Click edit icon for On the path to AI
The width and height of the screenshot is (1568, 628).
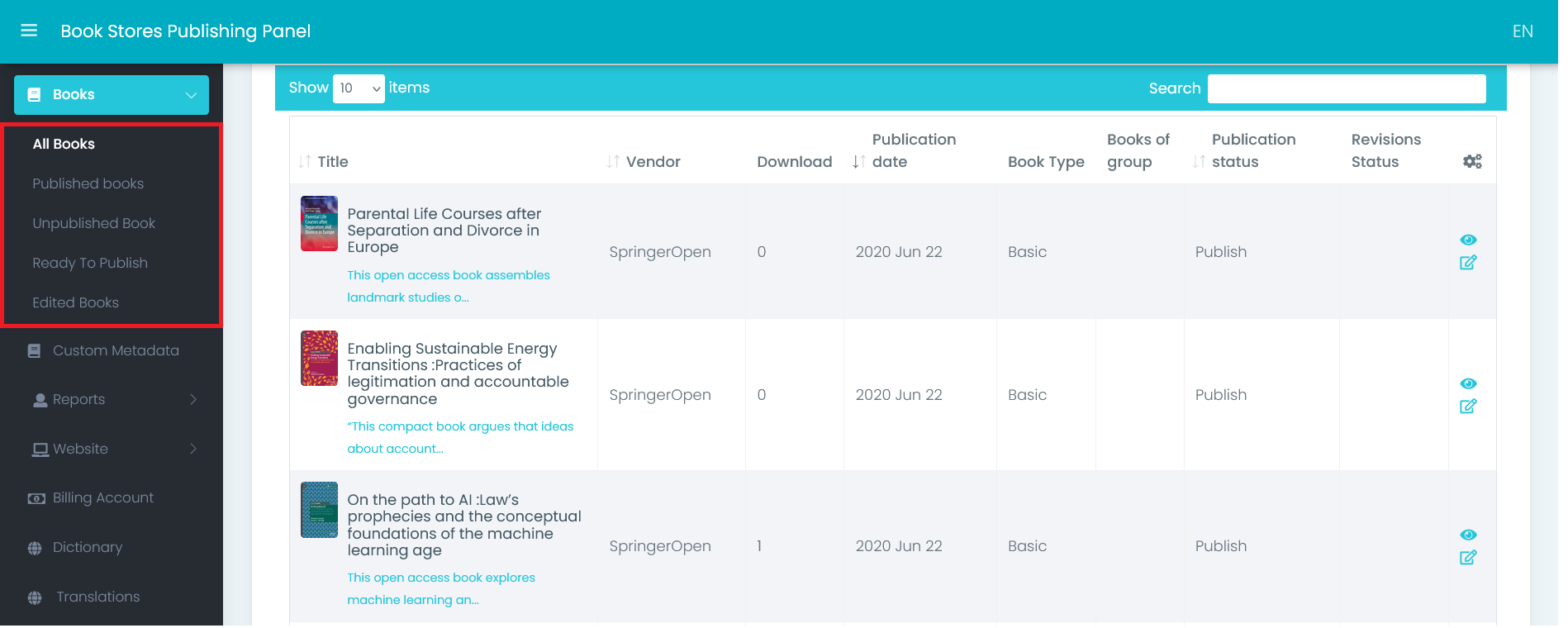1467,558
